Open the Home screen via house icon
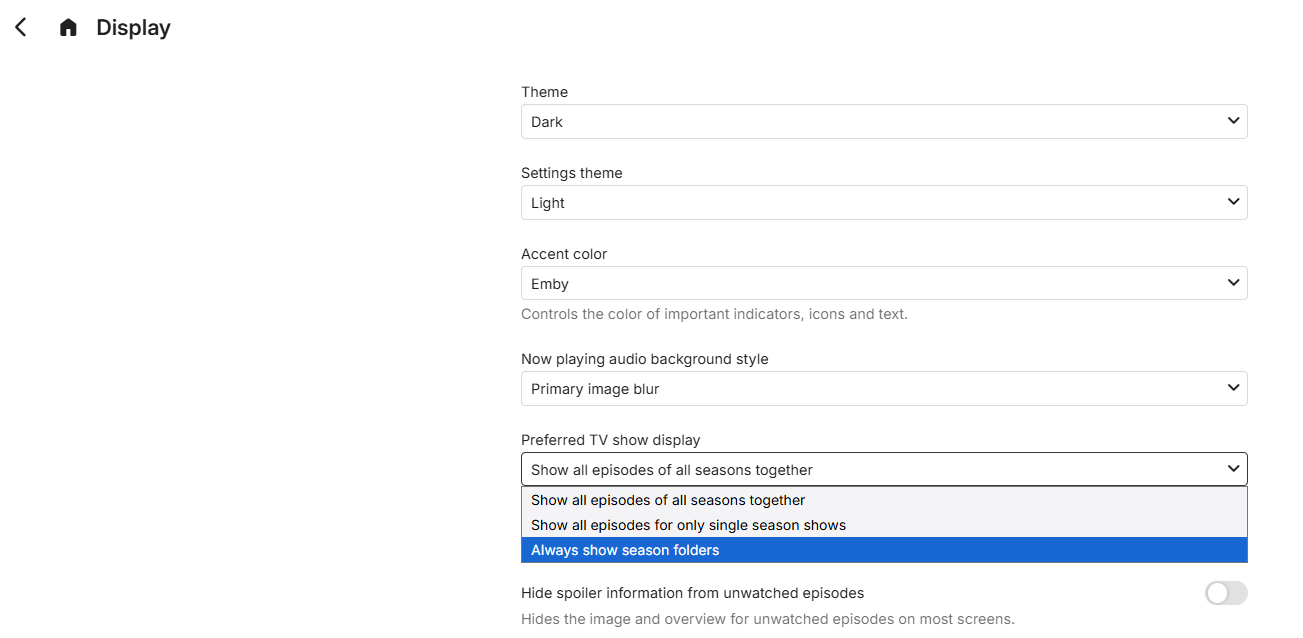Screen dimensions: 1303x638 coord(68,28)
